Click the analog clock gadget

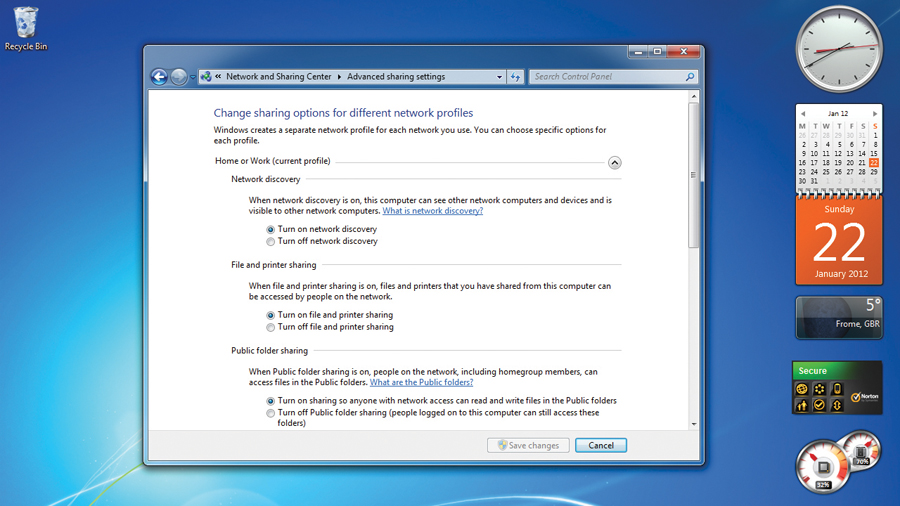point(839,49)
